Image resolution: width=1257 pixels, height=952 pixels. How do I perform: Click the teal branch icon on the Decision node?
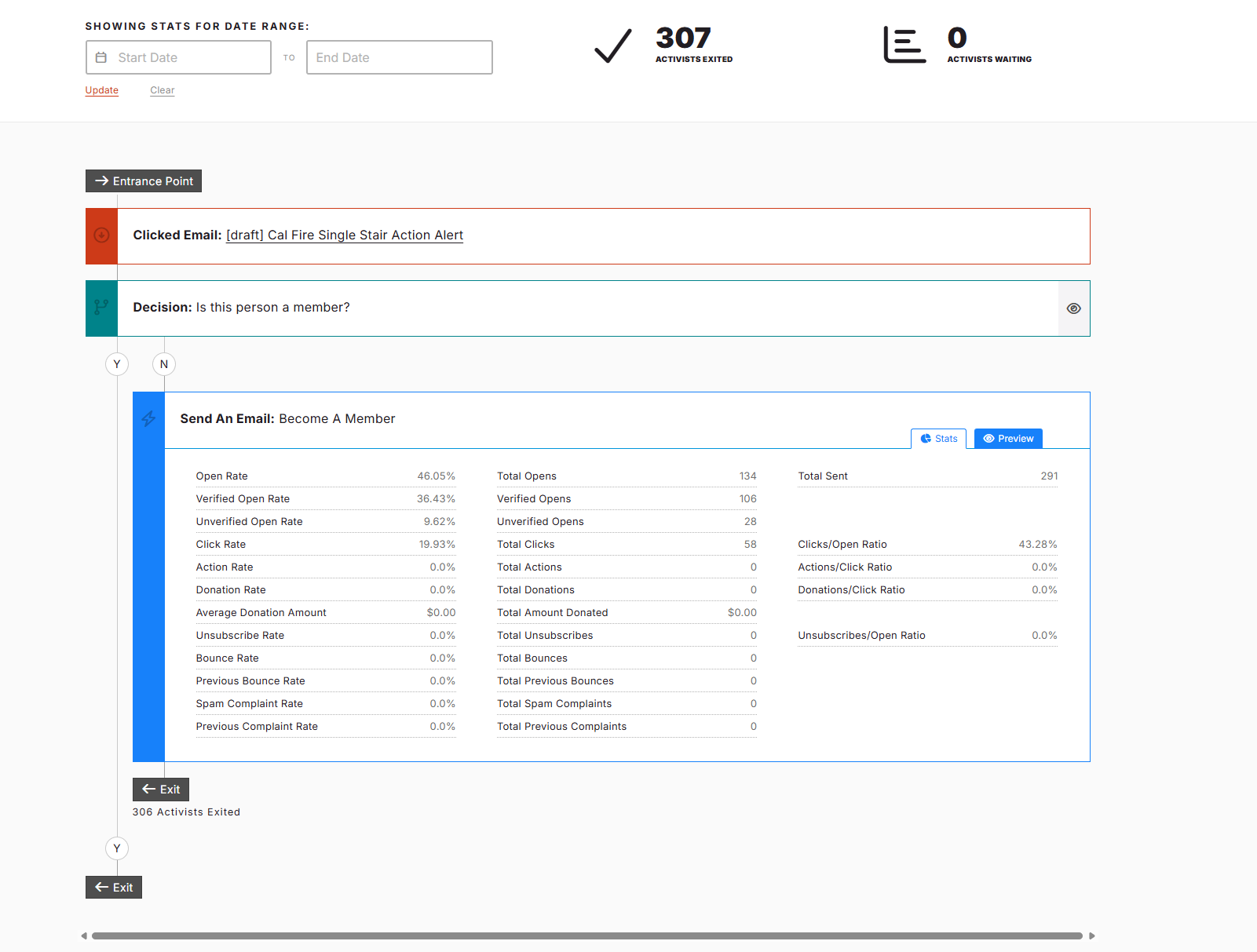100,308
